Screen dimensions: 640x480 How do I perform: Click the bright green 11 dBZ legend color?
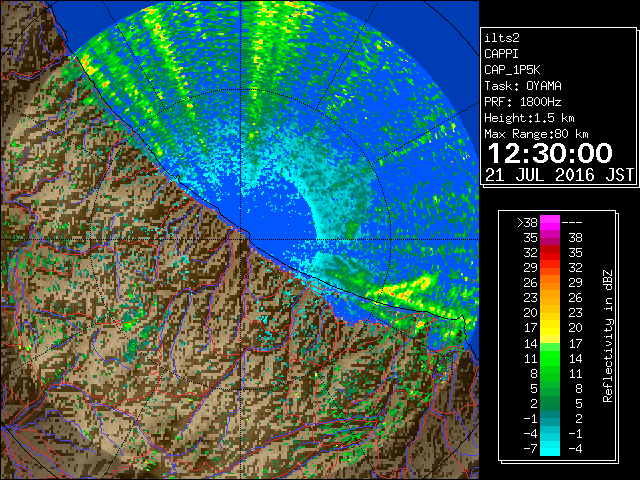click(550, 358)
